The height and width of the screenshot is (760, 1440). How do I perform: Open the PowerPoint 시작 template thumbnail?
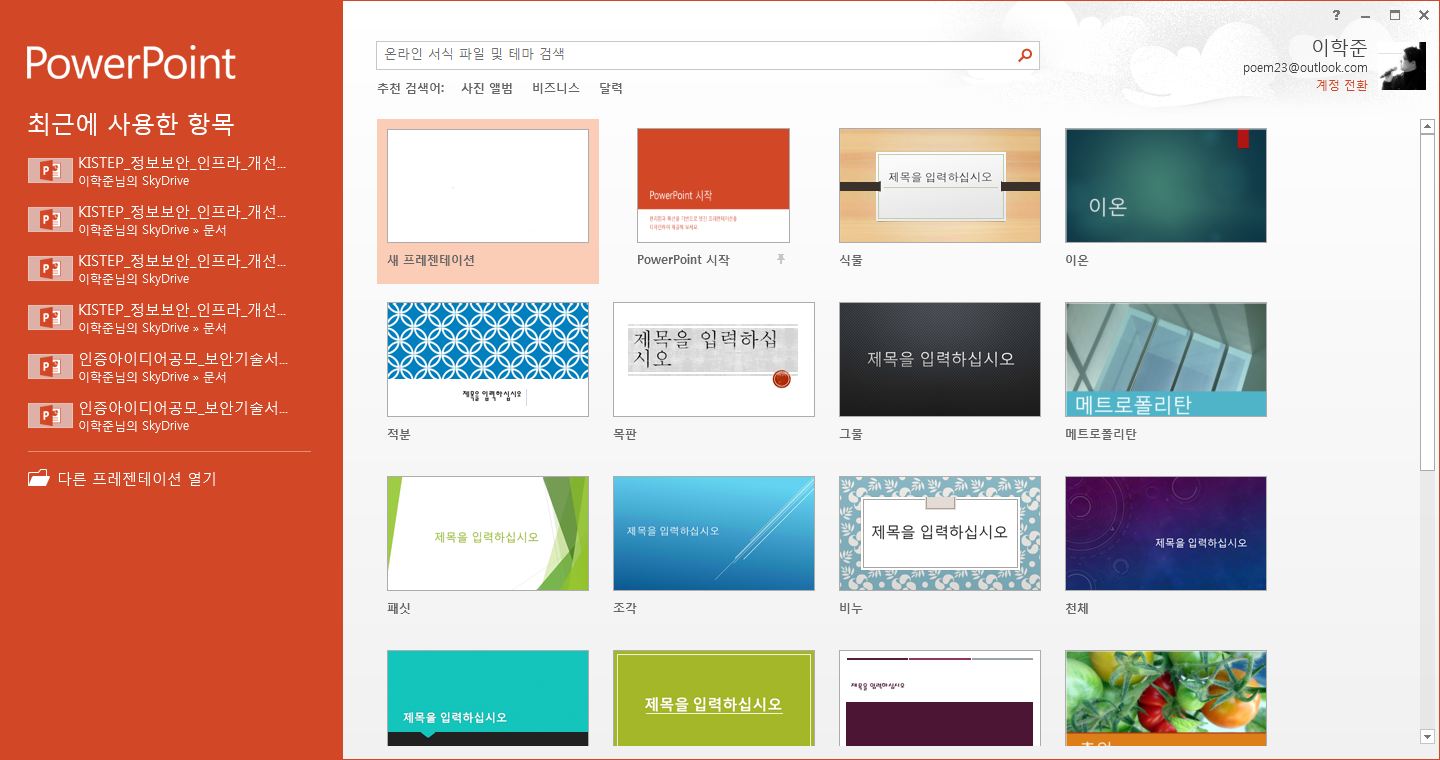(713, 185)
